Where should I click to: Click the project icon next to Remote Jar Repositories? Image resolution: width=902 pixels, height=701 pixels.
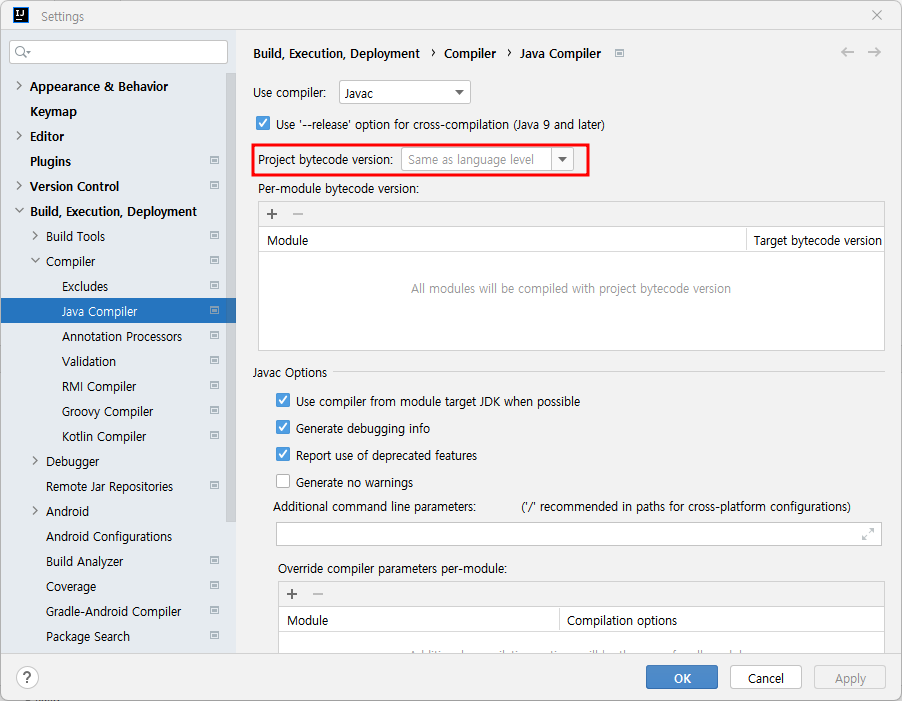[x=215, y=485]
